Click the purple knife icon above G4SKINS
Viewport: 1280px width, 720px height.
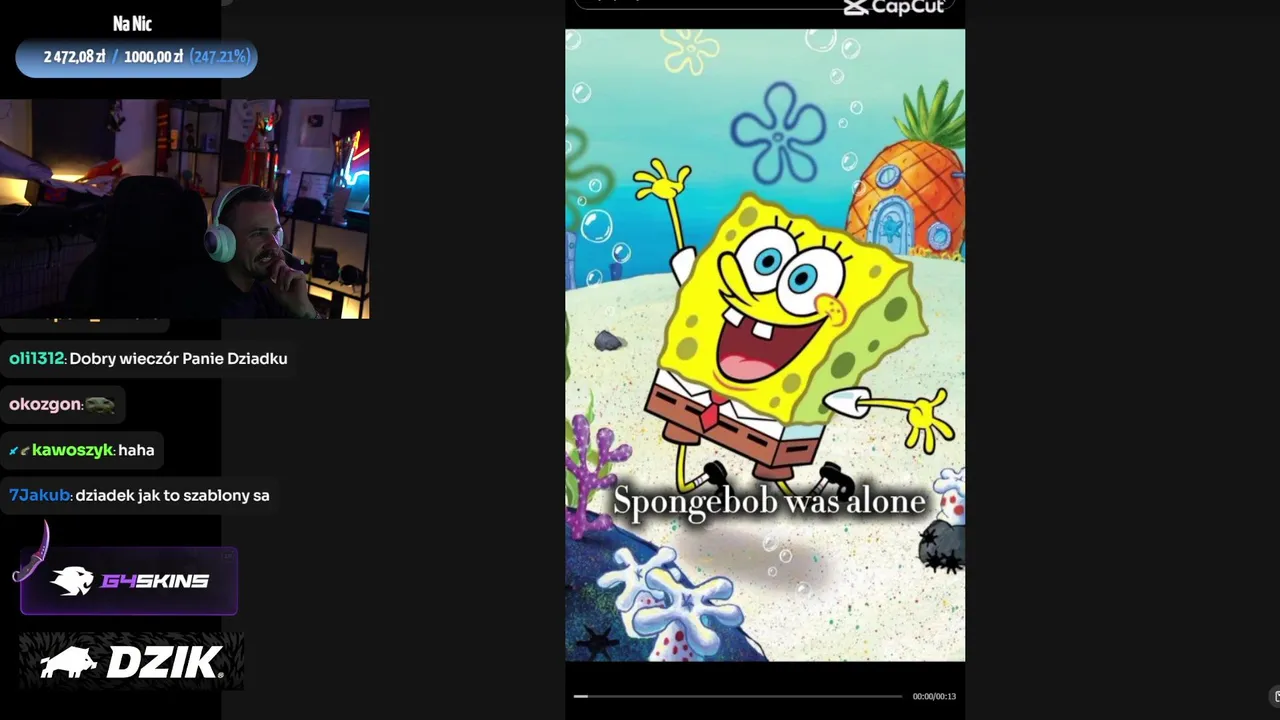(31, 552)
